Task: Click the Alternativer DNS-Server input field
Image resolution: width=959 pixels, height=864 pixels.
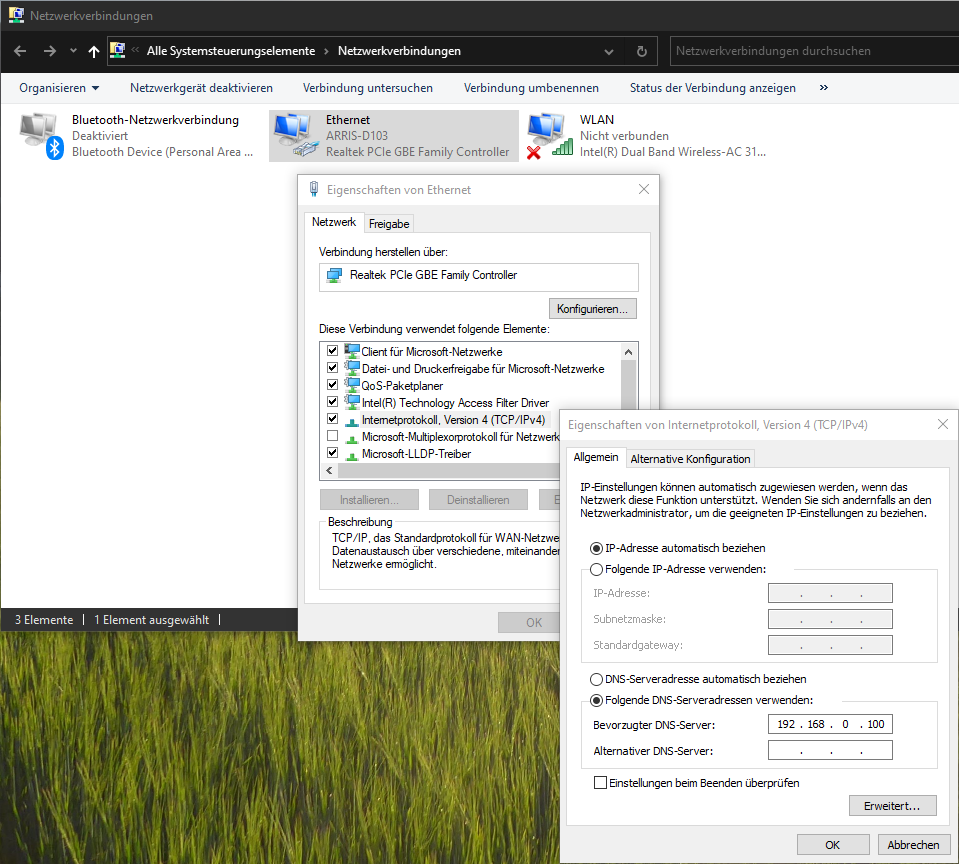Action: 829,750
